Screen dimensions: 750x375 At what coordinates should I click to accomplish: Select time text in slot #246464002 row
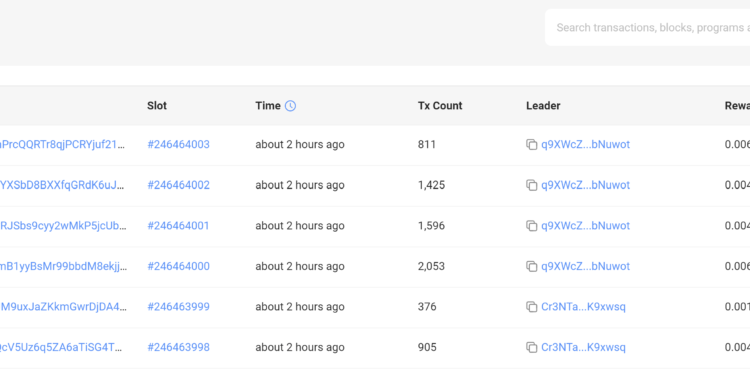pos(300,185)
